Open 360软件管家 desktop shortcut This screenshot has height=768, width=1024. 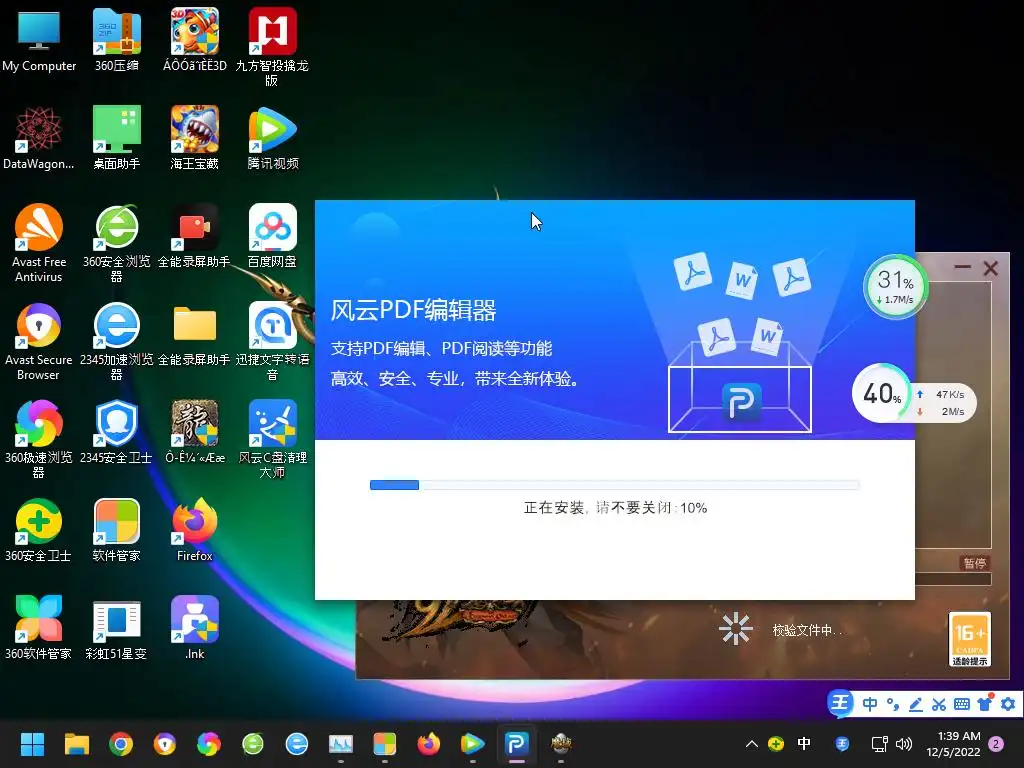point(39,628)
